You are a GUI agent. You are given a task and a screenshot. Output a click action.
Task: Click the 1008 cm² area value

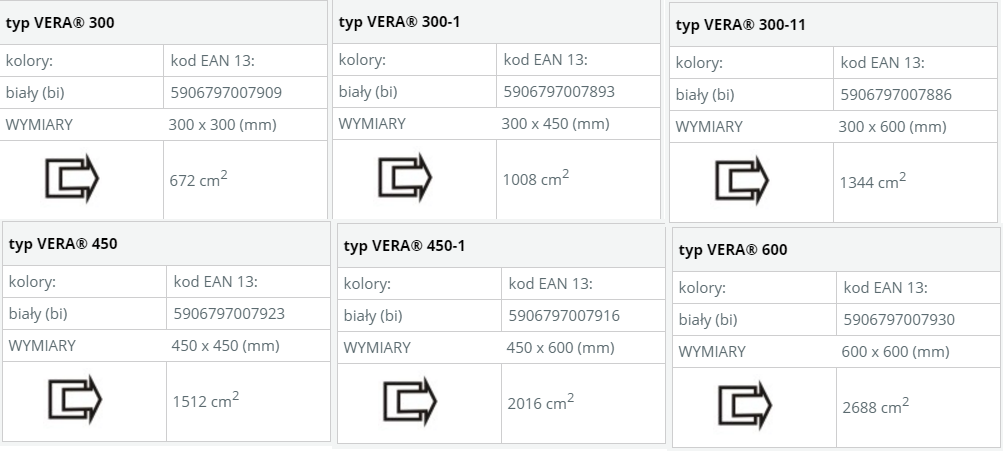coord(536,178)
